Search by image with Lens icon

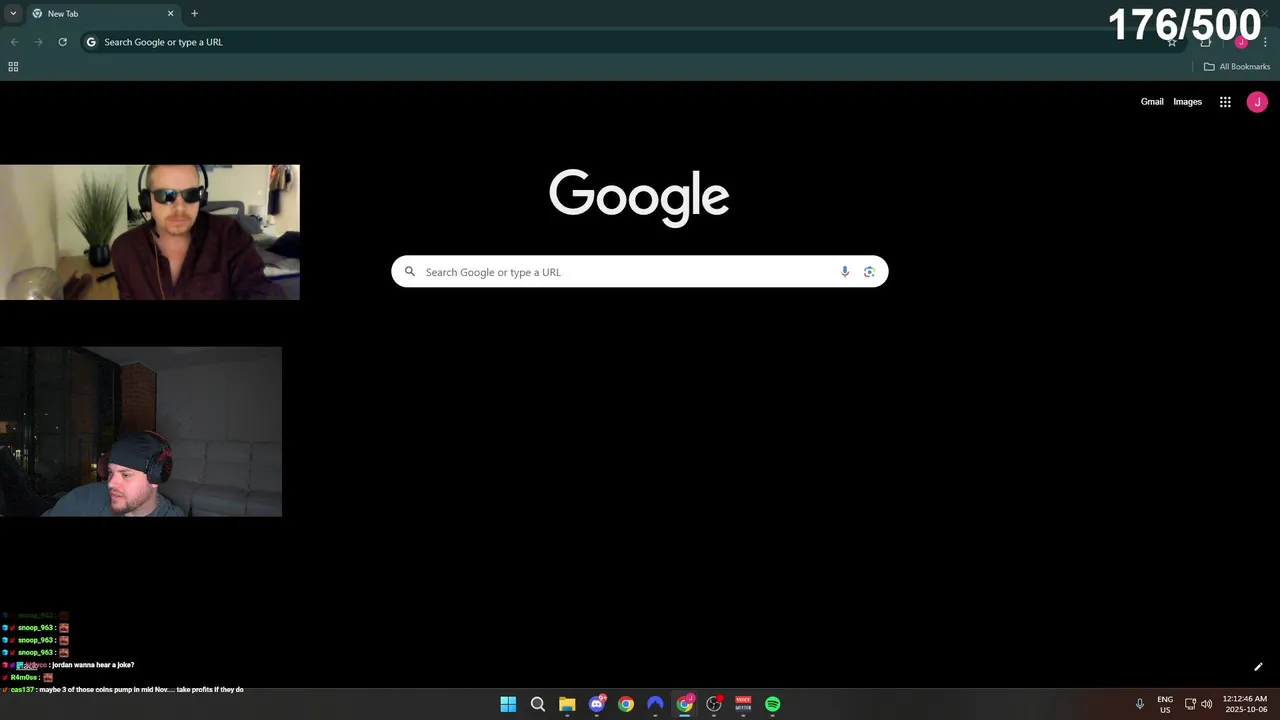[869, 272]
